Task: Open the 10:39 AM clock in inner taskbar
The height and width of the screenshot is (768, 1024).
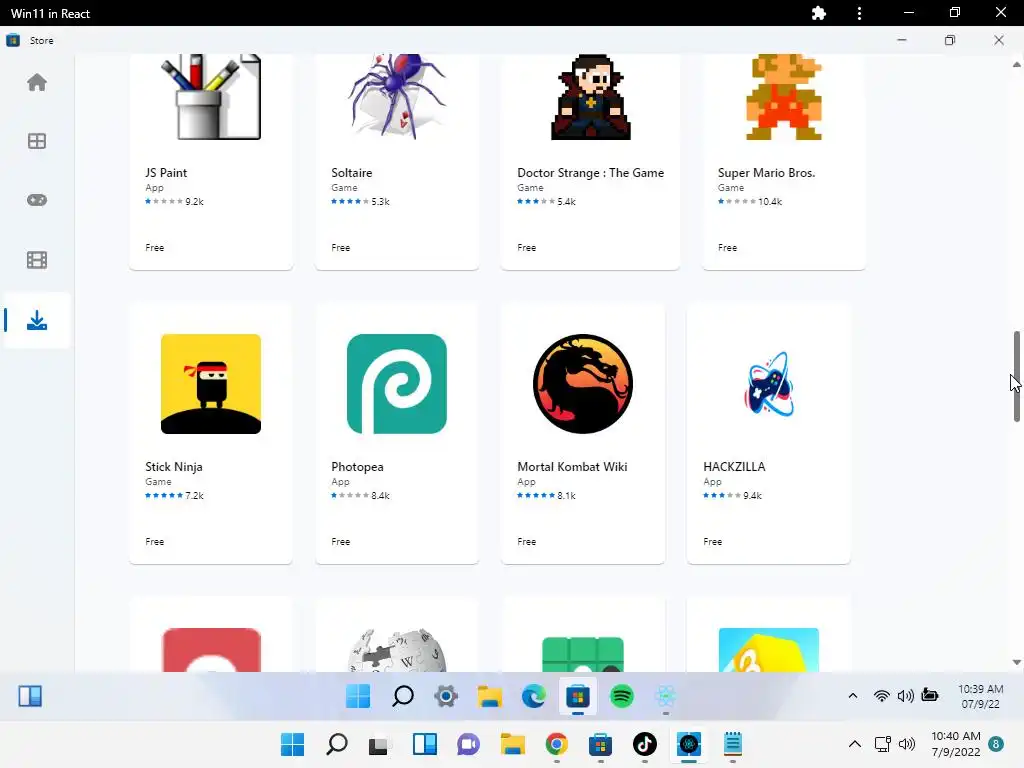Action: tap(980, 696)
